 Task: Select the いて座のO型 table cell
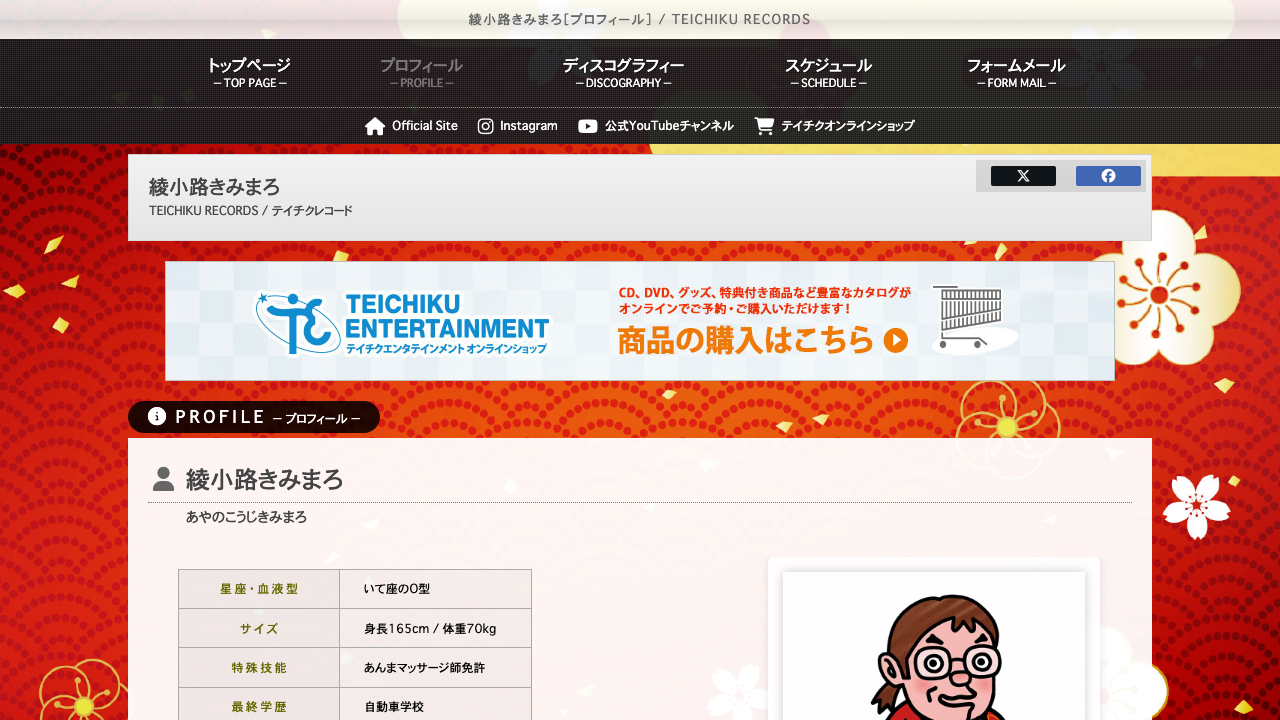click(x=436, y=589)
